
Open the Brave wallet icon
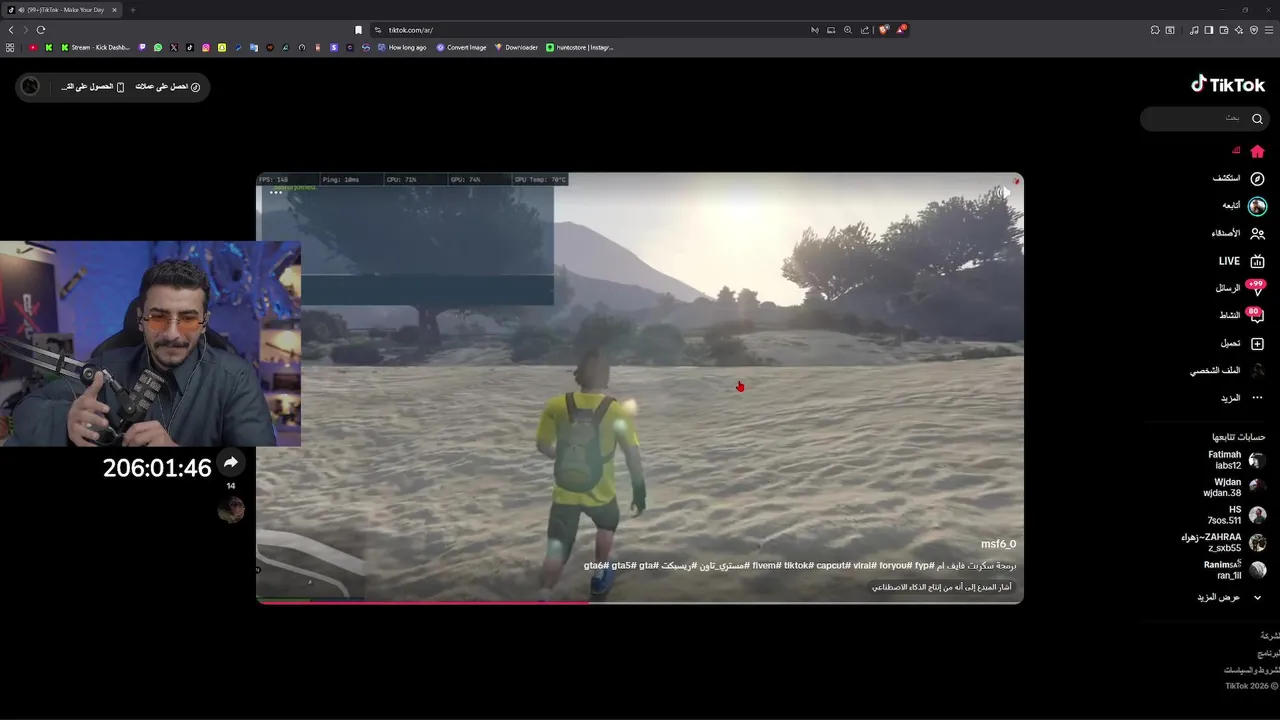click(x=1224, y=30)
